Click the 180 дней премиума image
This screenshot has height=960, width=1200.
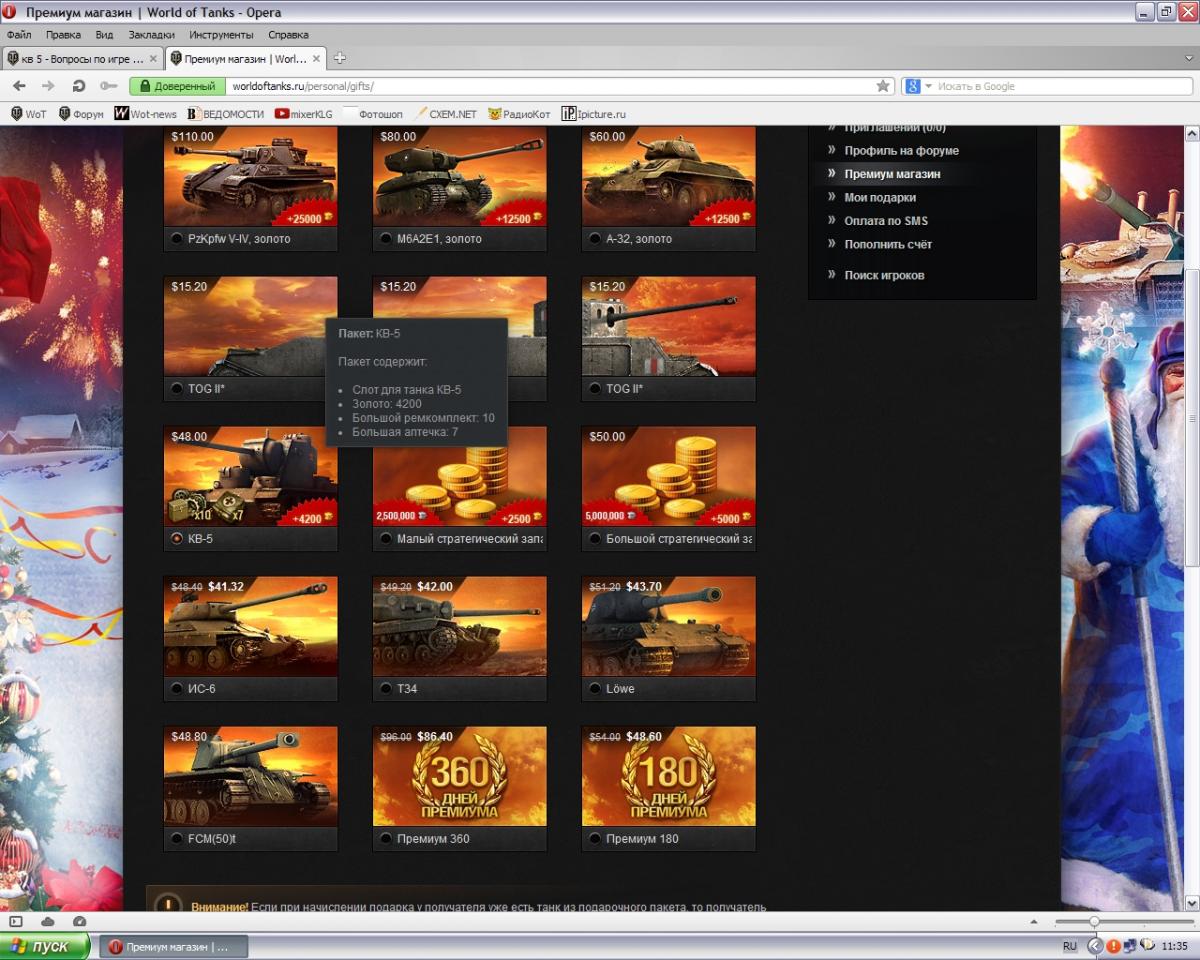point(669,777)
